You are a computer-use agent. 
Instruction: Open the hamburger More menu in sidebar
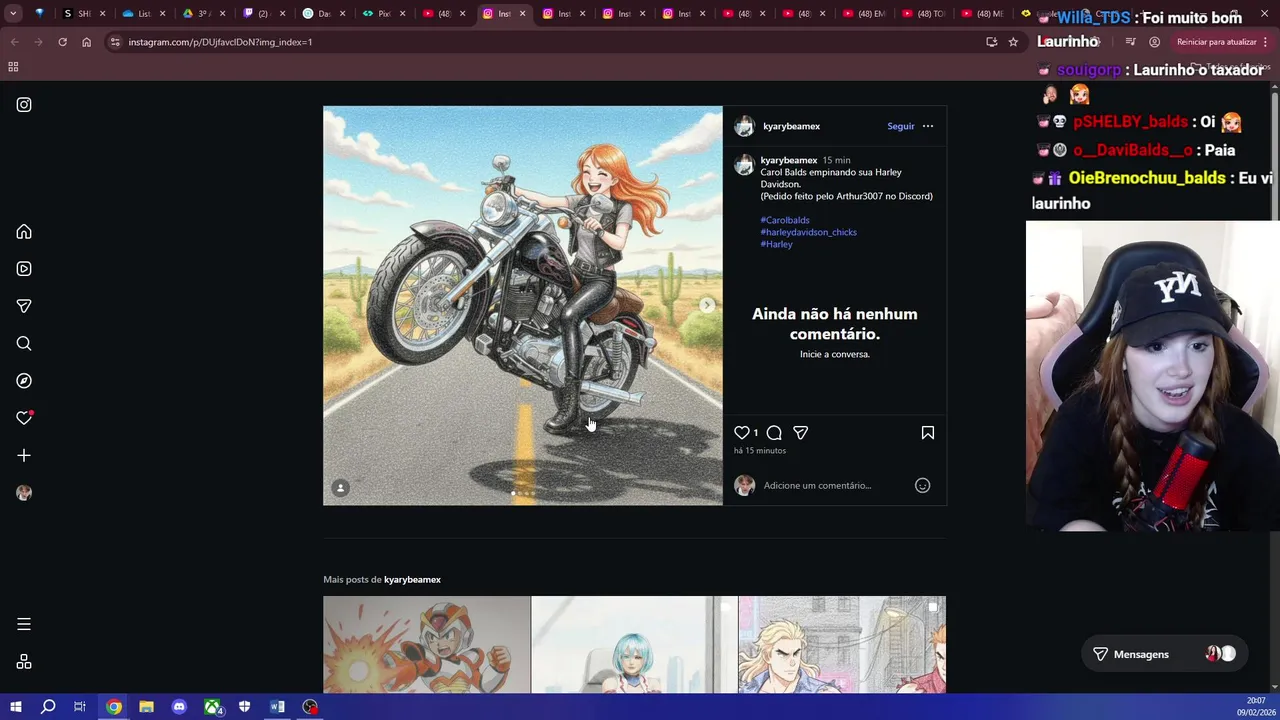click(24, 624)
